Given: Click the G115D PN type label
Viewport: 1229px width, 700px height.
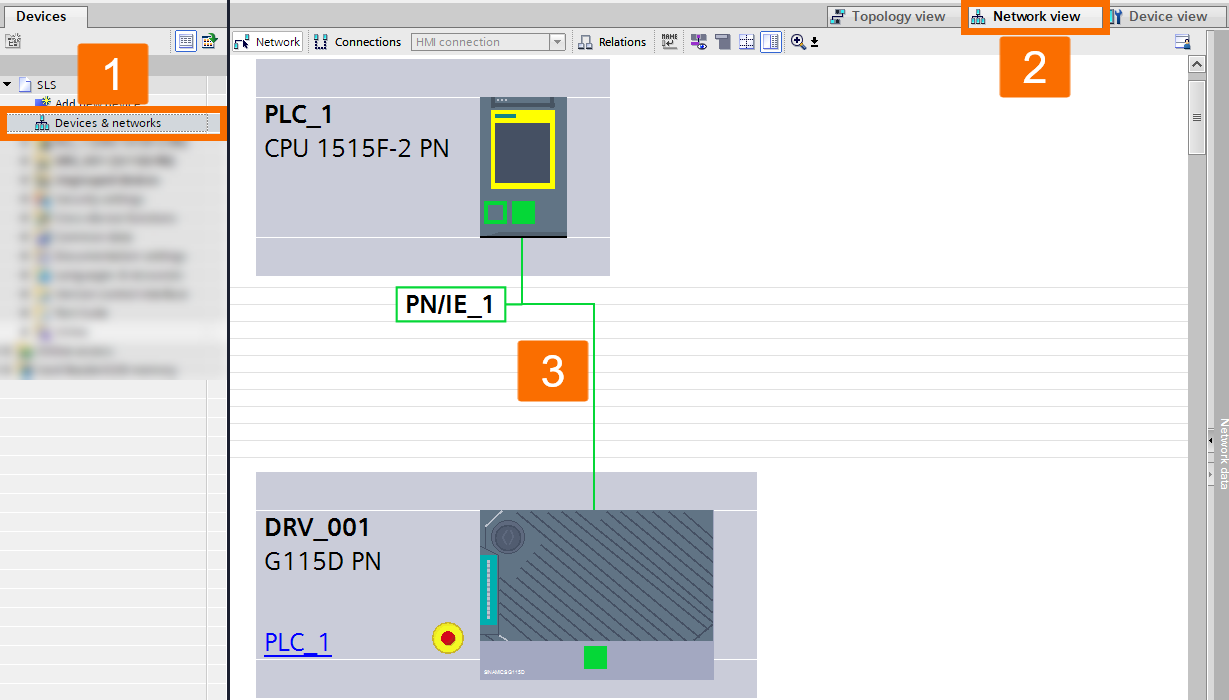Looking at the screenshot, I should coord(322,561).
